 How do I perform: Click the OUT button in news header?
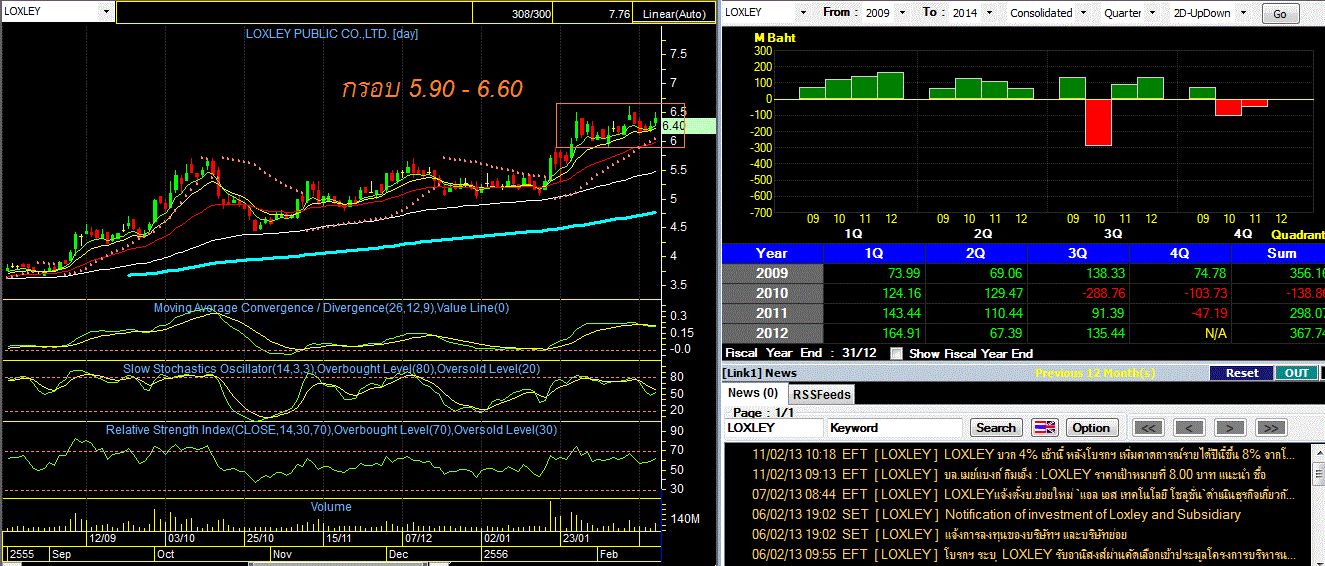pyautogui.click(x=1296, y=373)
